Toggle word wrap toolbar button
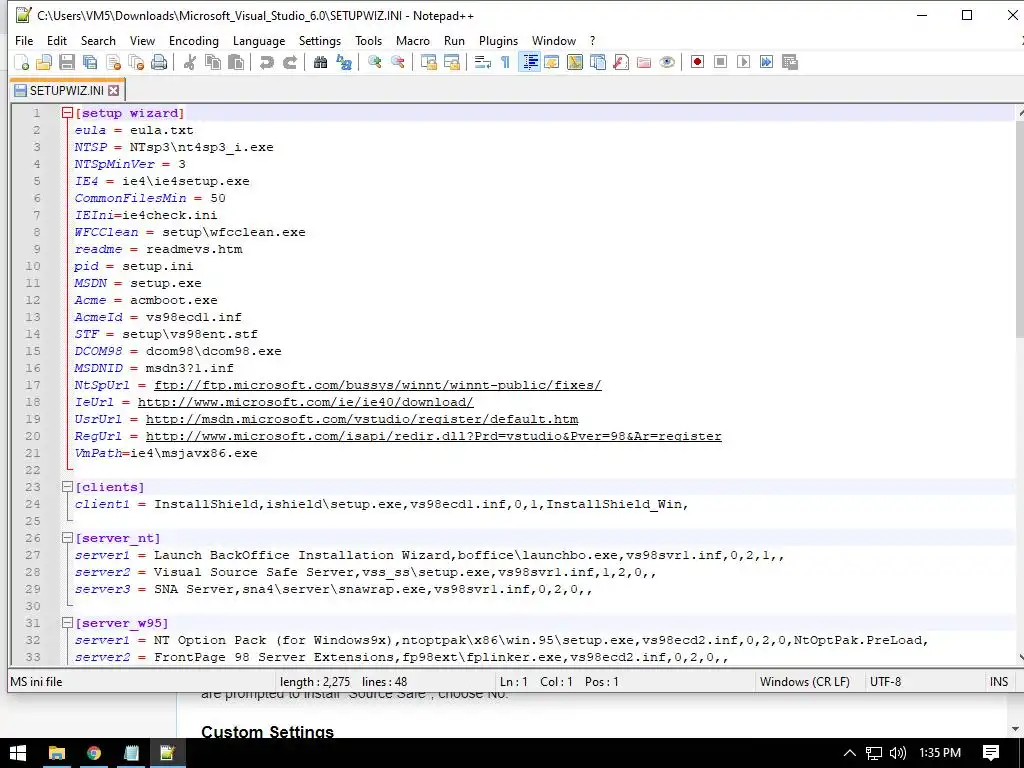This screenshot has height=768, width=1024. (483, 62)
